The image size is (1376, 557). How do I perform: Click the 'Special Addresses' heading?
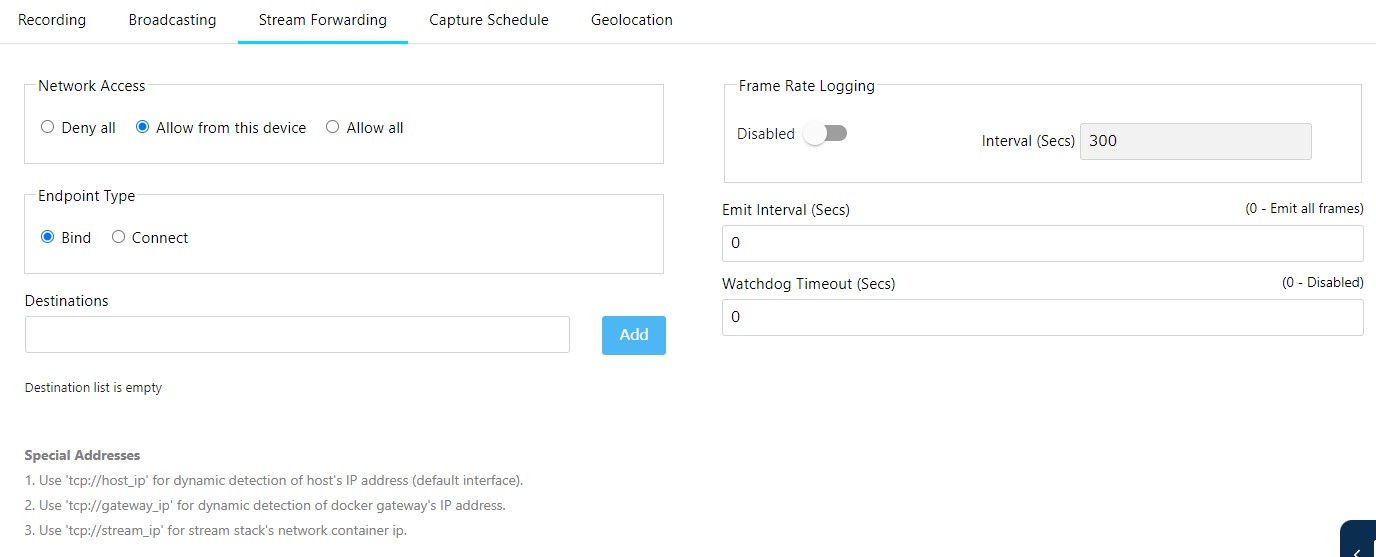(82, 456)
